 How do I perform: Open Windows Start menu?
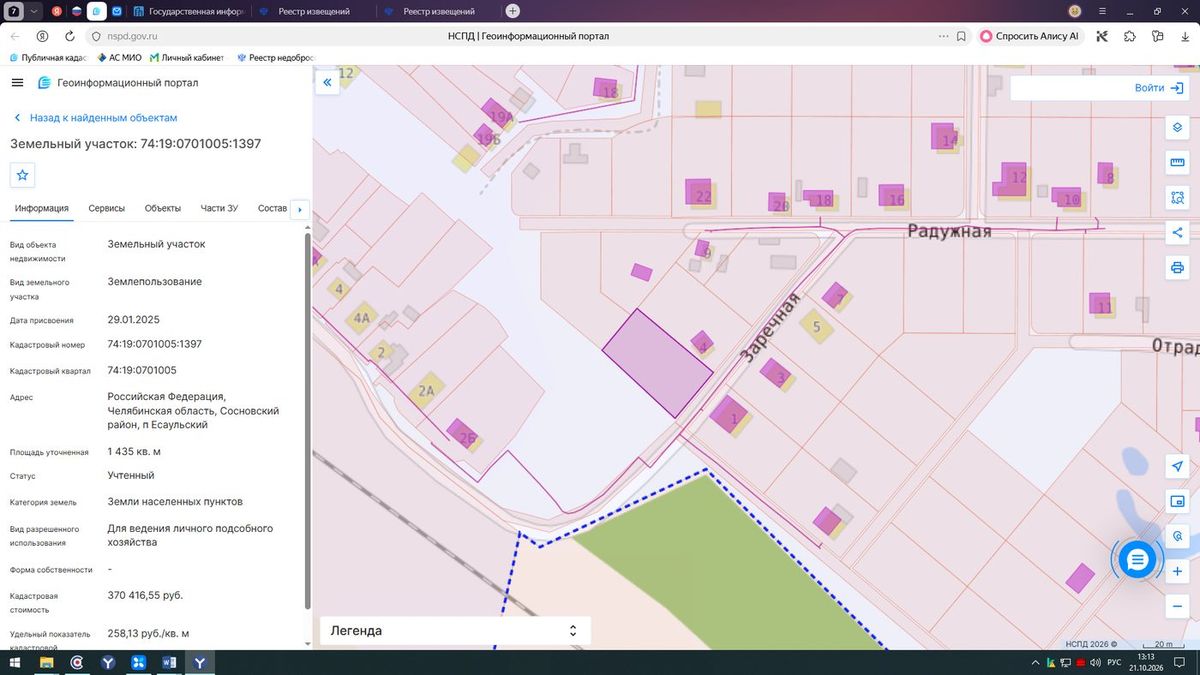tap(14, 663)
